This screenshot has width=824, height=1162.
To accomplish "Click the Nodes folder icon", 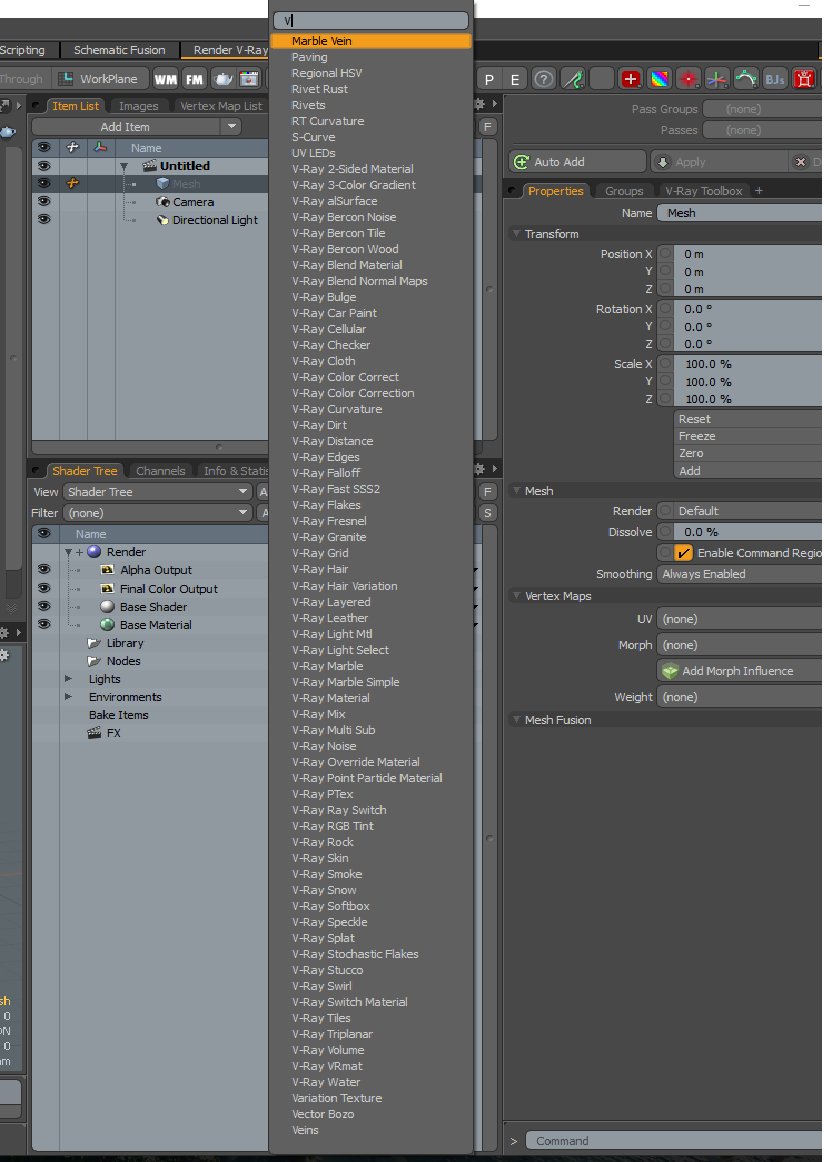I will click(93, 661).
